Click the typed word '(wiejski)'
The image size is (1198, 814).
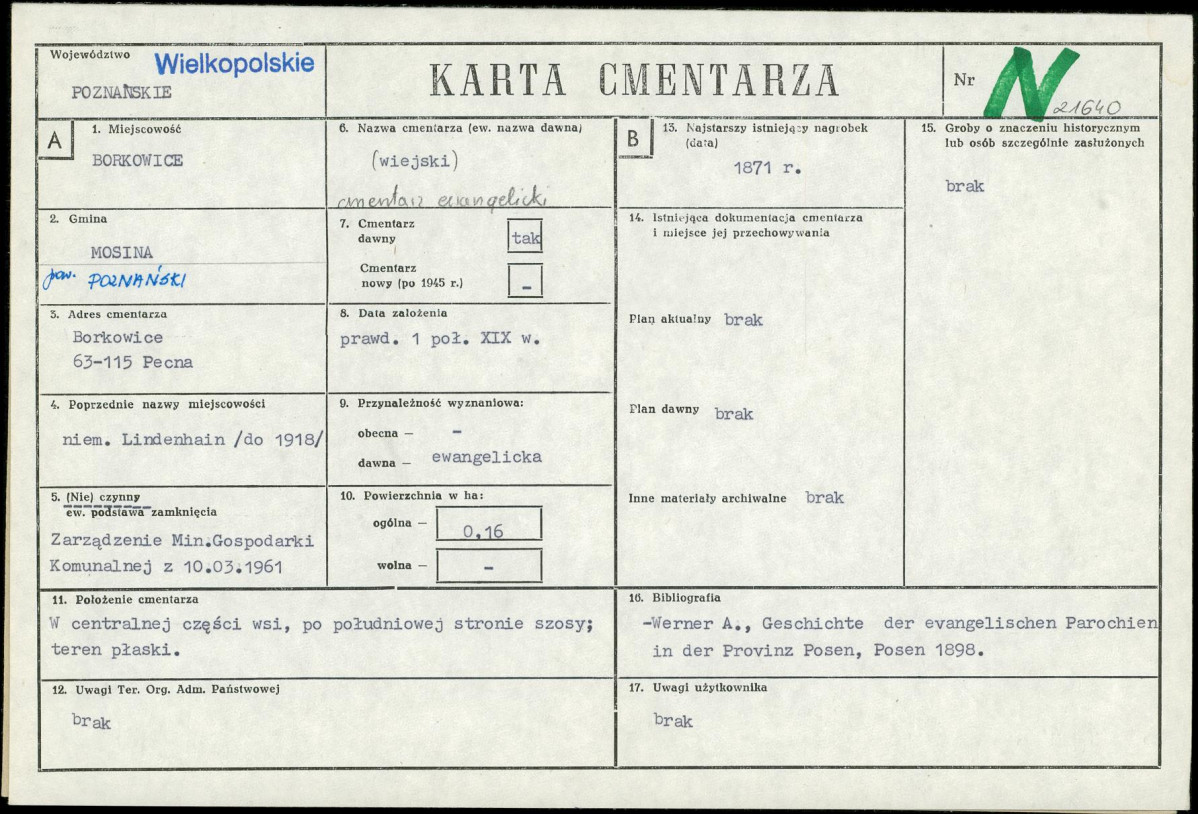[x=415, y=161]
